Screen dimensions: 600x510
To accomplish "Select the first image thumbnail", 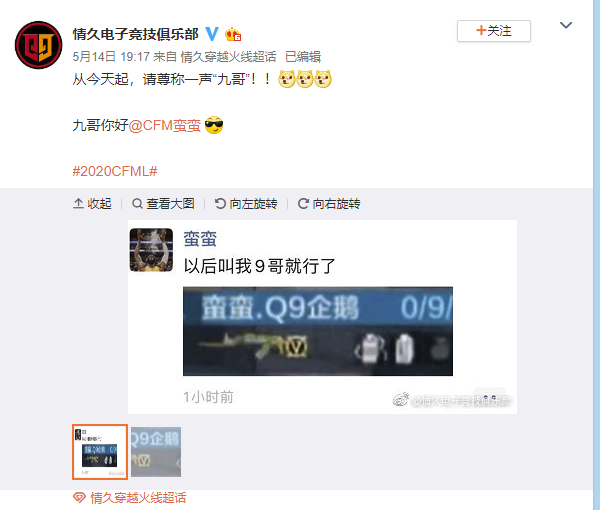I will tap(100, 452).
